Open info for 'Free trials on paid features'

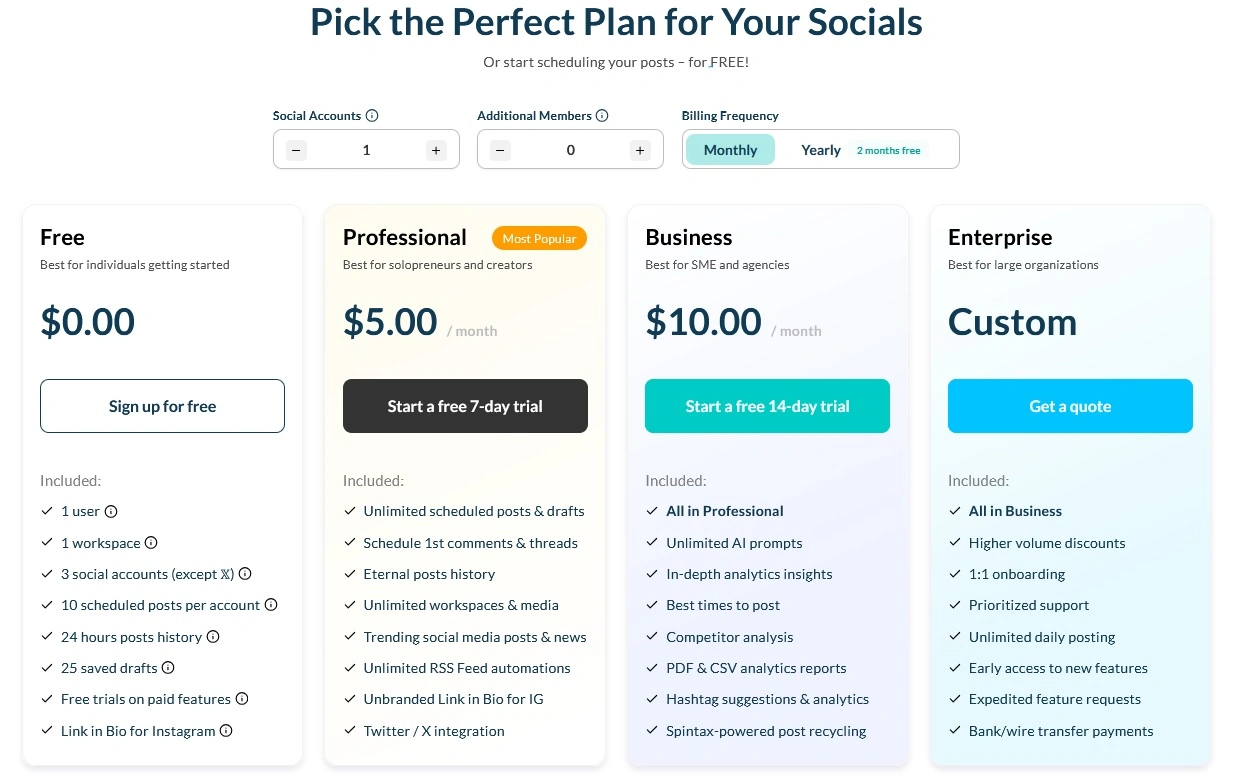pos(242,699)
